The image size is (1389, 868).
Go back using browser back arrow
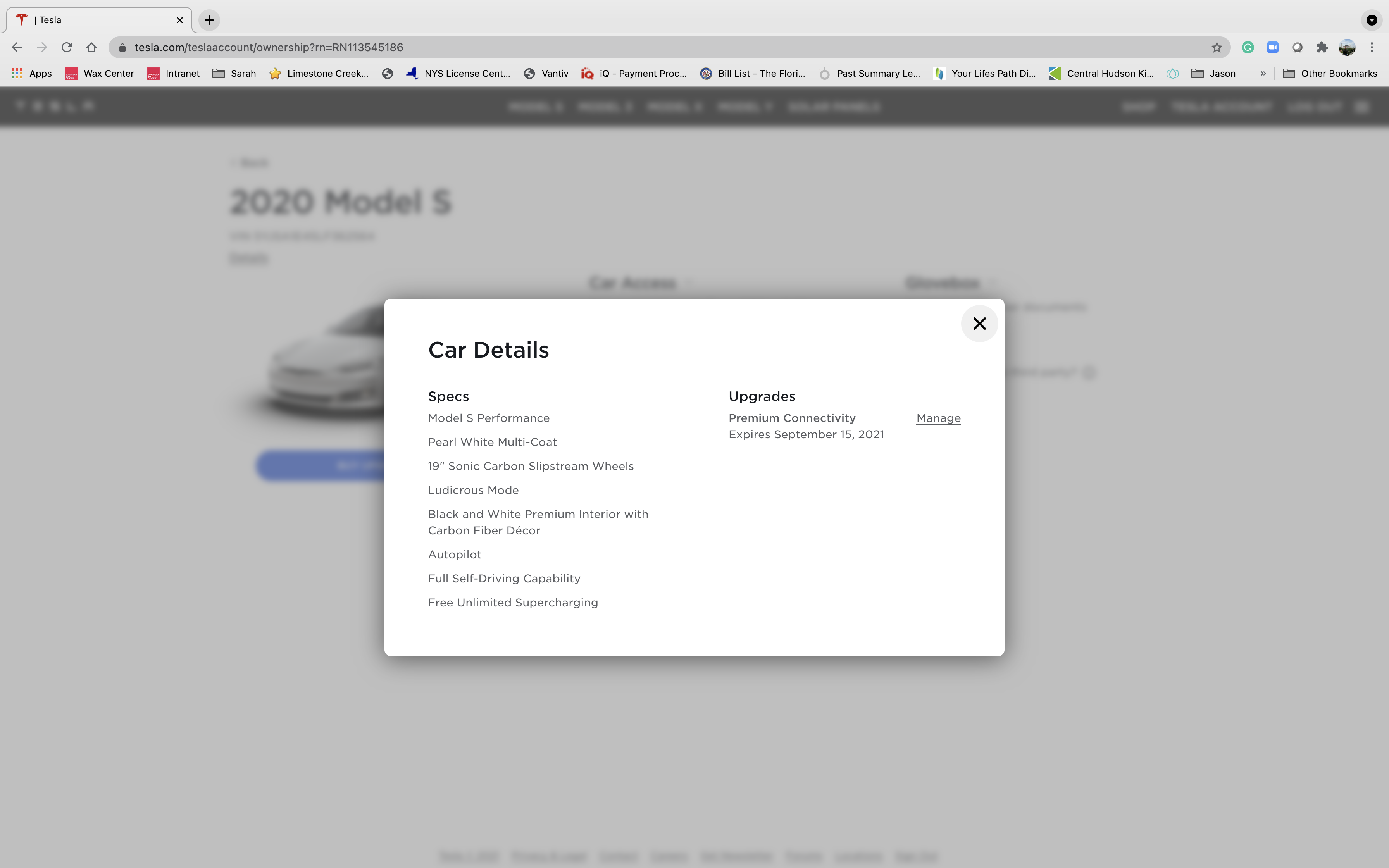[x=17, y=48]
